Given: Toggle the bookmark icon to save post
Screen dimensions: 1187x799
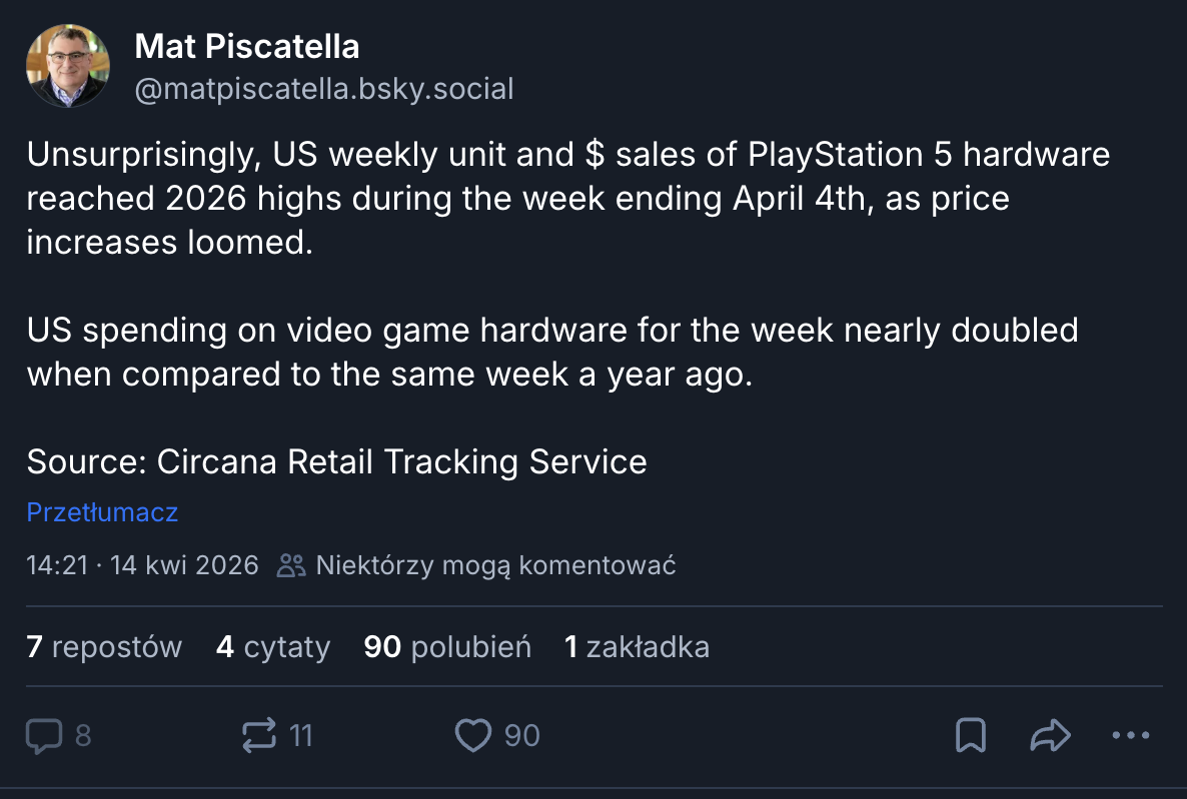Looking at the screenshot, I should click(x=970, y=737).
